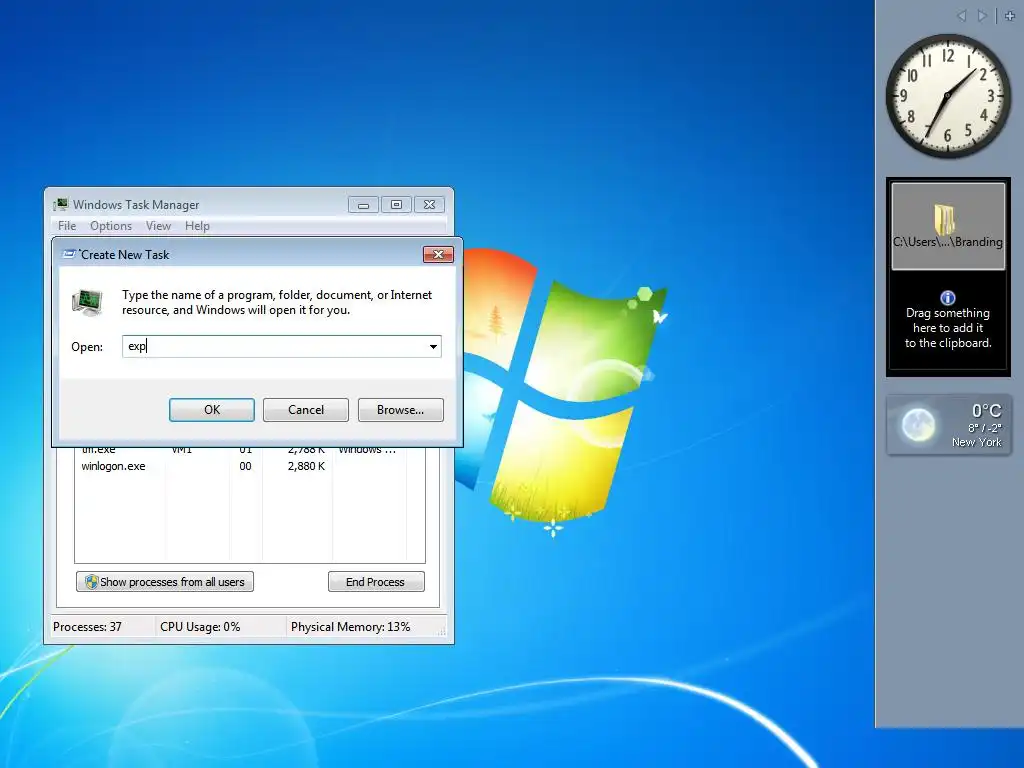Click End Process button
This screenshot has width=1024, height=768.
[x=376, y=582]
